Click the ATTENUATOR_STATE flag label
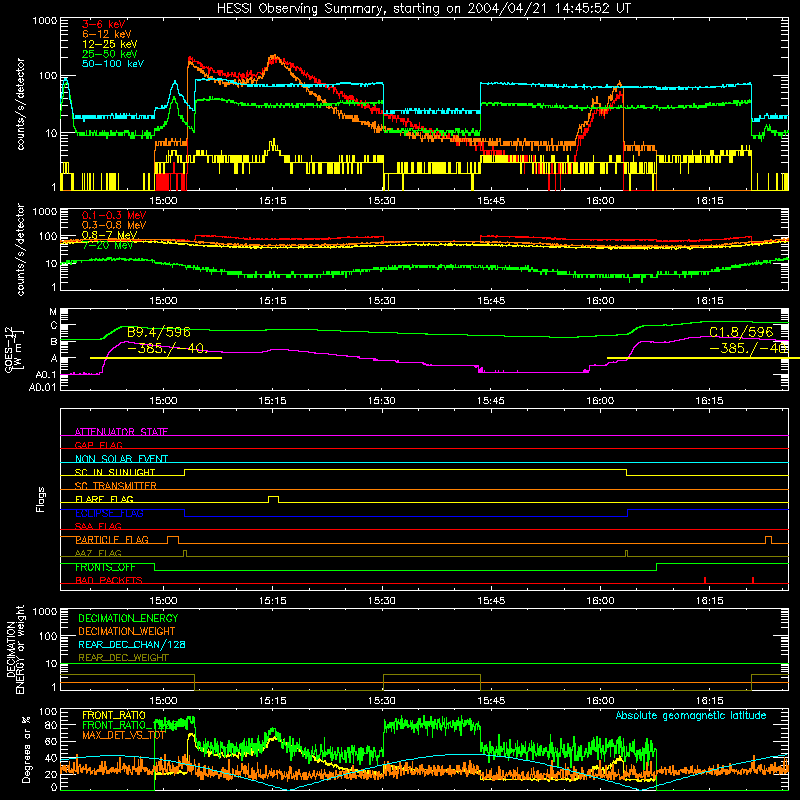This screenshot has width=800, height=800. 121,432
